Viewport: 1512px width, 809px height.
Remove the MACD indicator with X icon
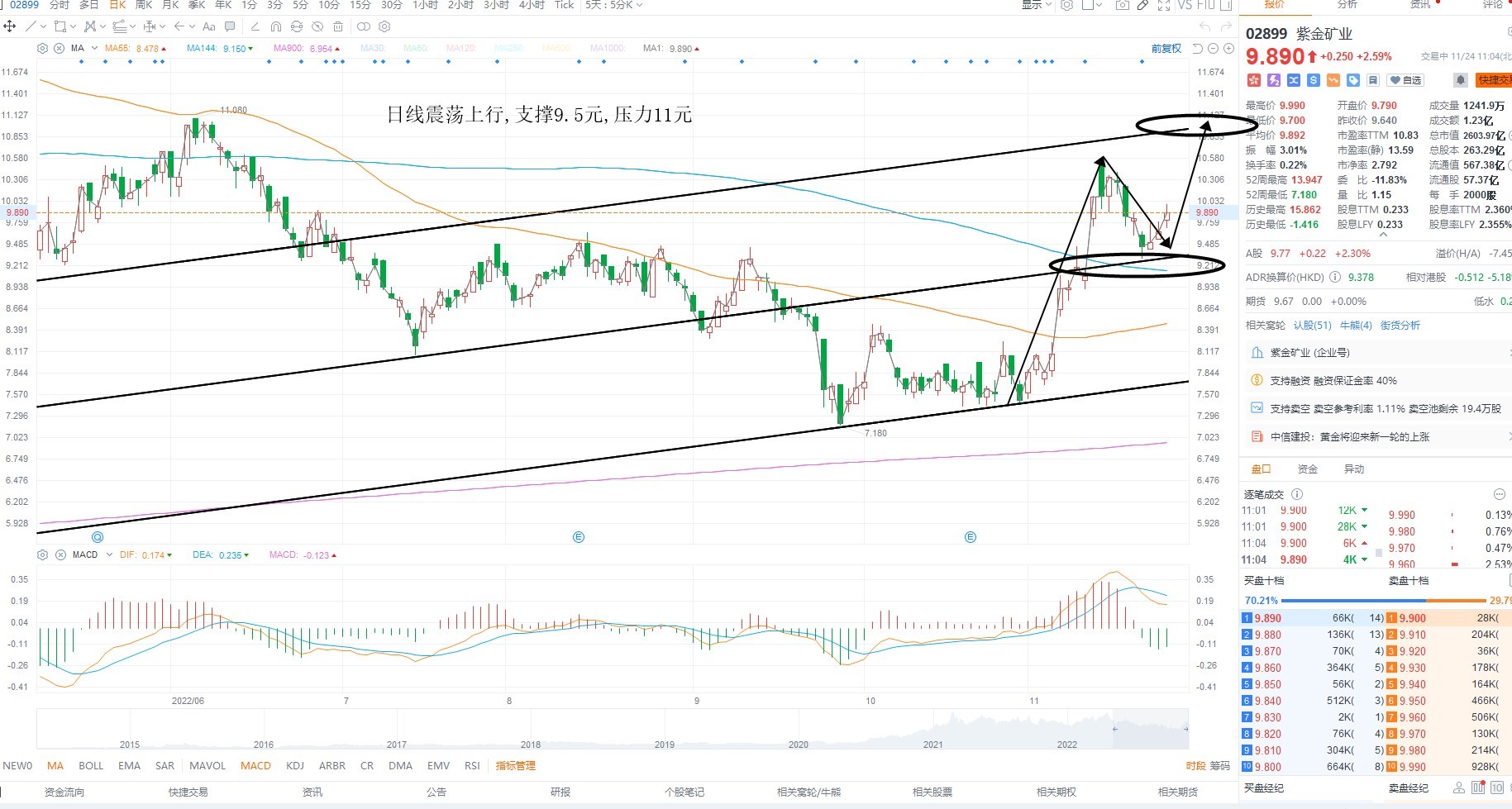tap(60, 554)
